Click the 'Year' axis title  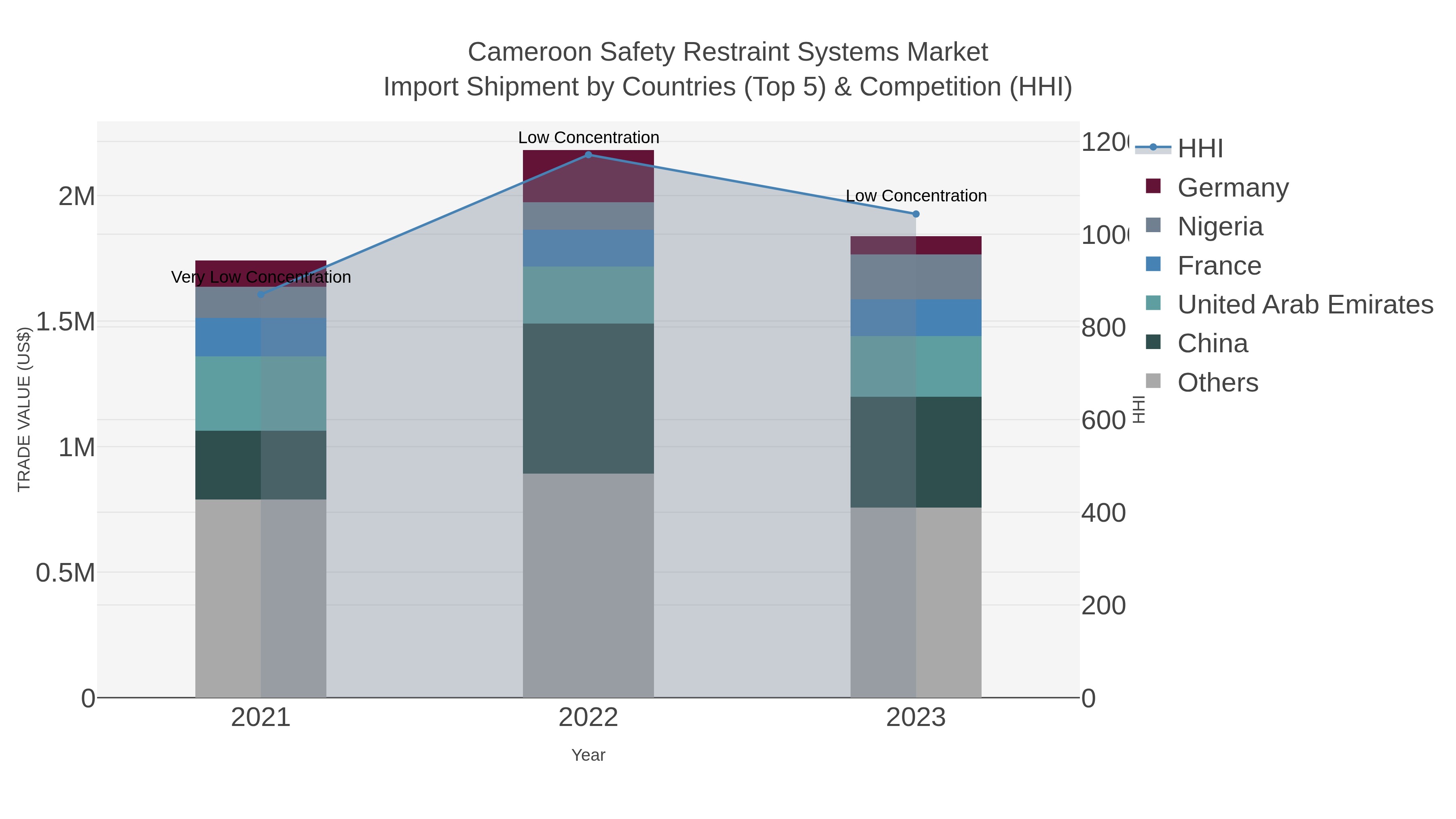click(588, 755)
